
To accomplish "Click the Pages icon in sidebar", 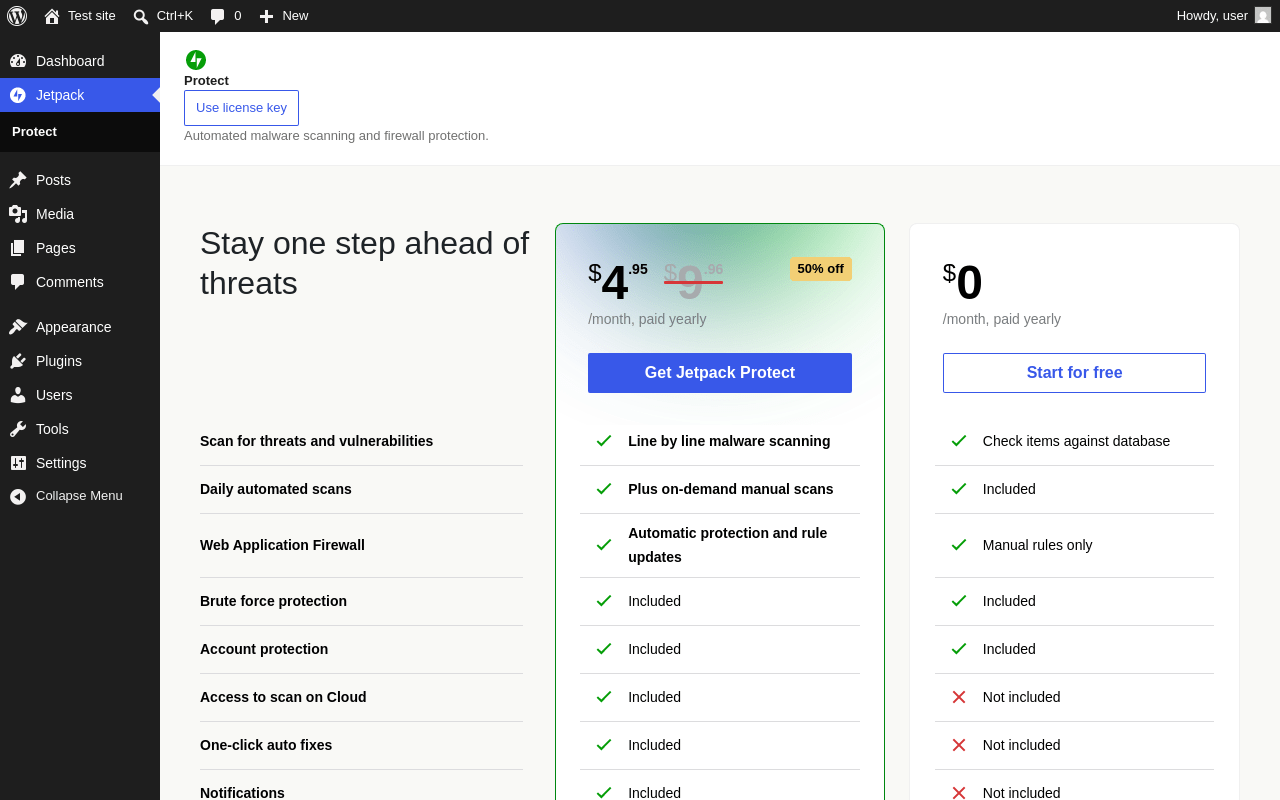I will (x=18, y=248).
